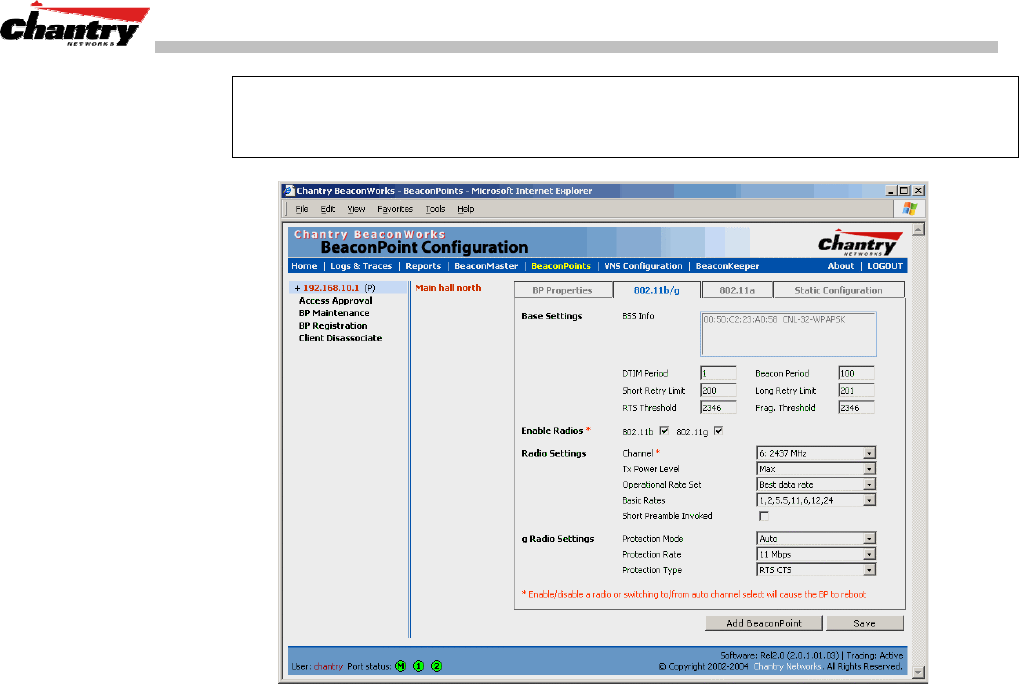Open the Help menu
This screenshot has width=1019, height=684.
[465, 209]
